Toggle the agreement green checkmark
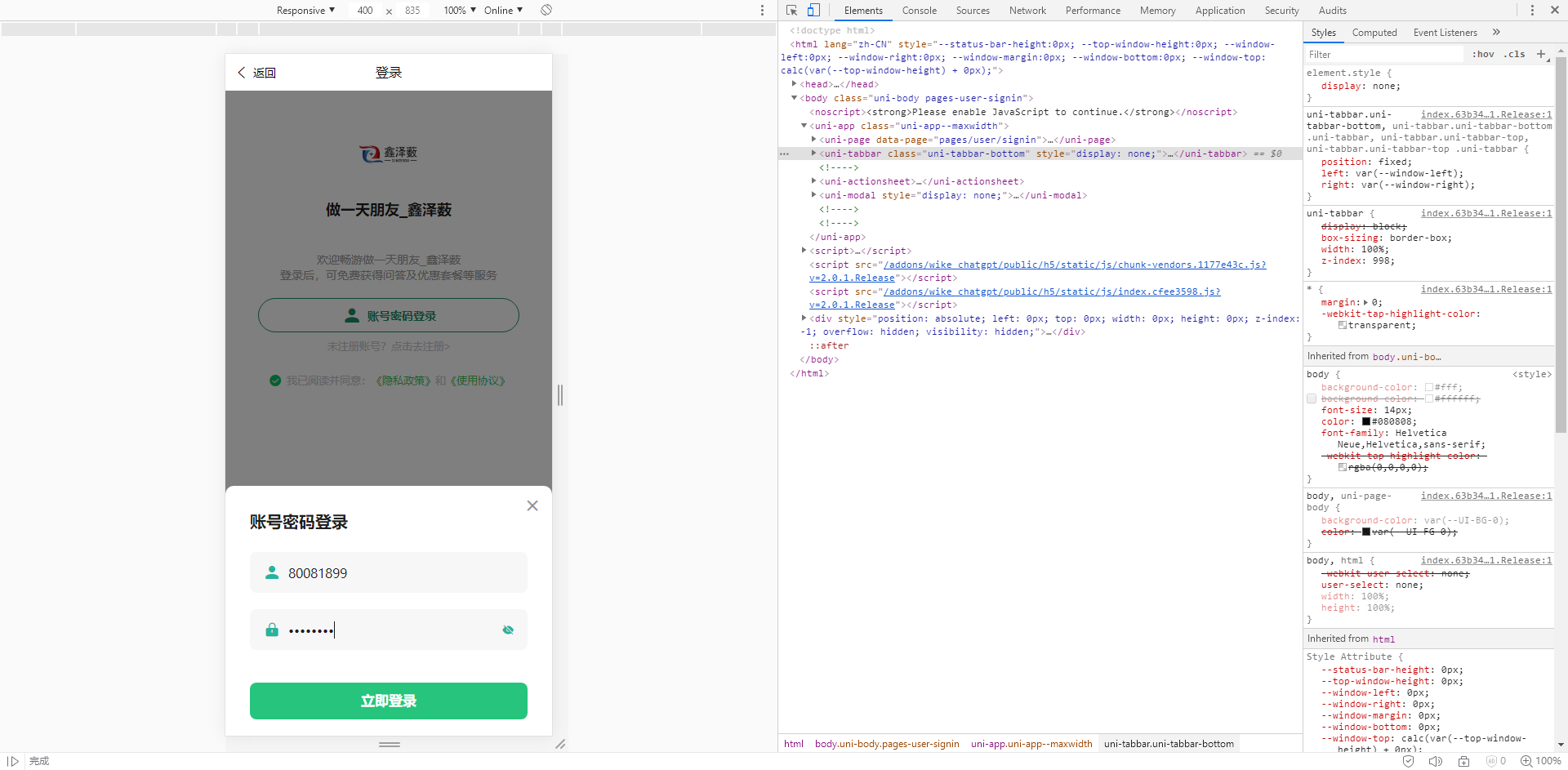The width and height of the screenshot is (1568, 770). (275, 381)
